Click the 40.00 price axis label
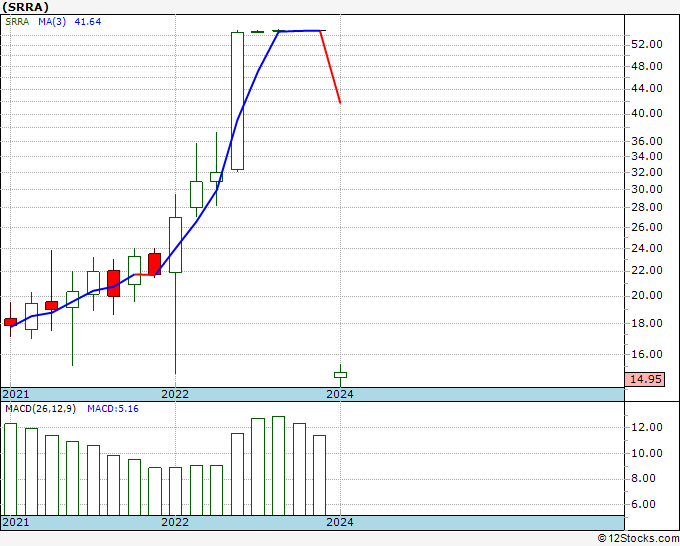The width and height of the screenshot is (680, 546). pos(647,113)
